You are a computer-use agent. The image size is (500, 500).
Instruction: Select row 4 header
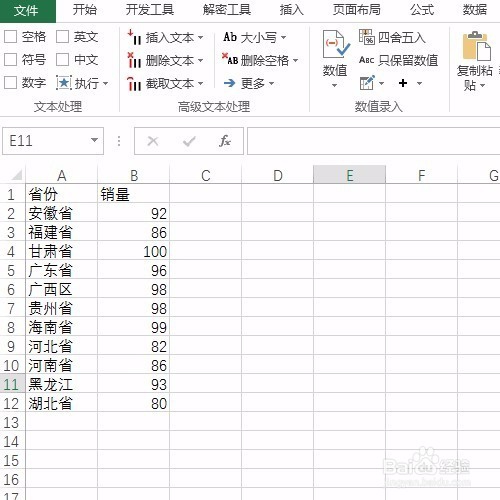pyautogui.click(x=12, y=251)
